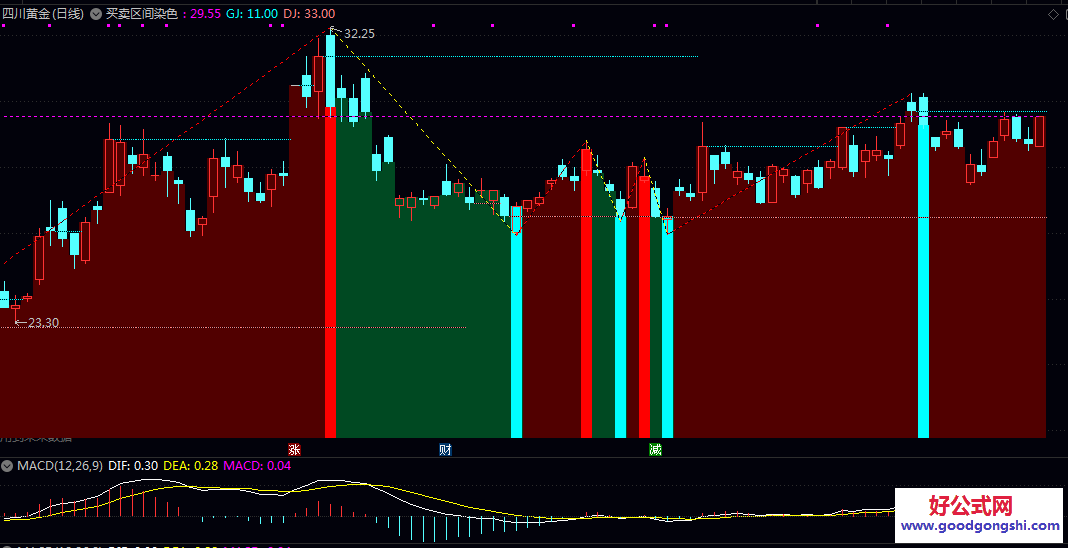Select the magenta MACD 0.04 readout
The width and height of the screenshot is (1068, 548).
coord(257,466)
